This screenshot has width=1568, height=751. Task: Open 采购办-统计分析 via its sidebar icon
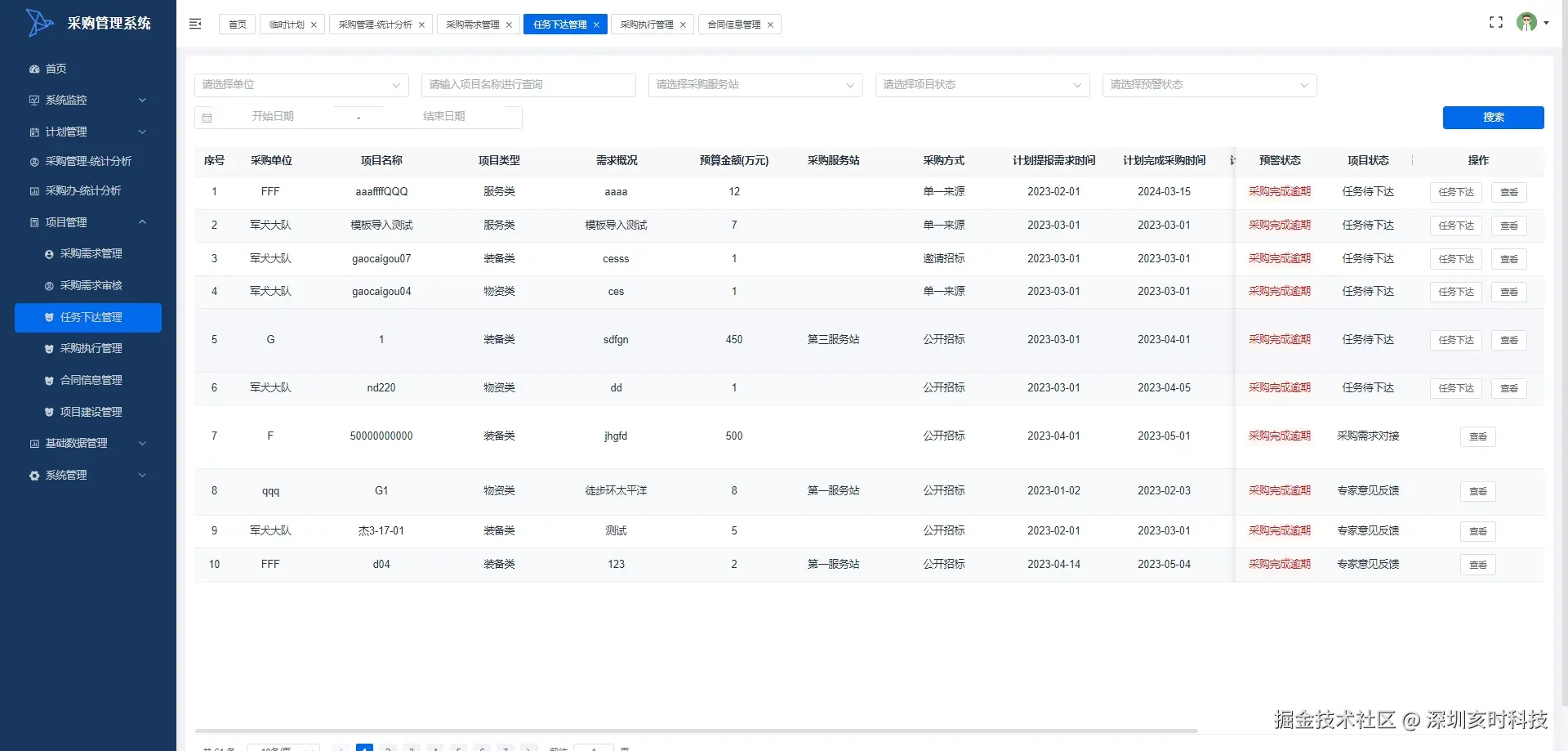tap(34, 191)
